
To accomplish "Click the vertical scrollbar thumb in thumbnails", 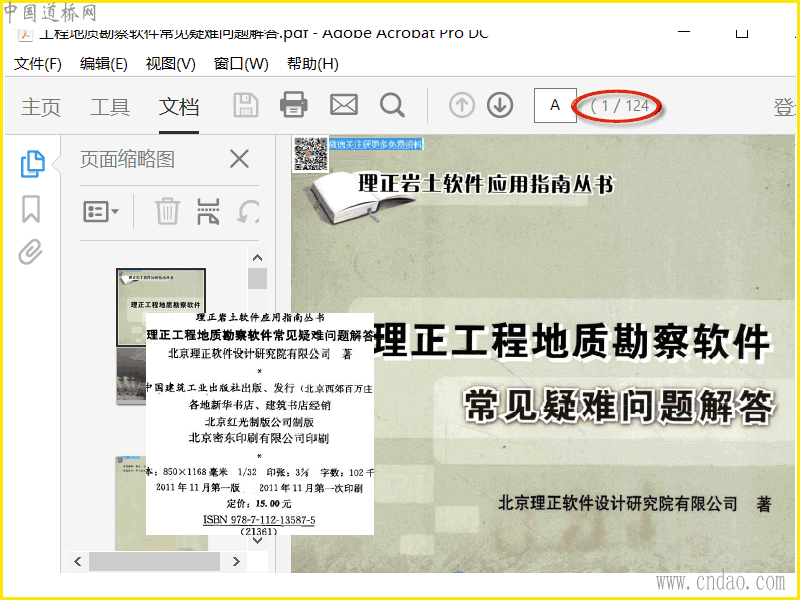I will 258,279.
